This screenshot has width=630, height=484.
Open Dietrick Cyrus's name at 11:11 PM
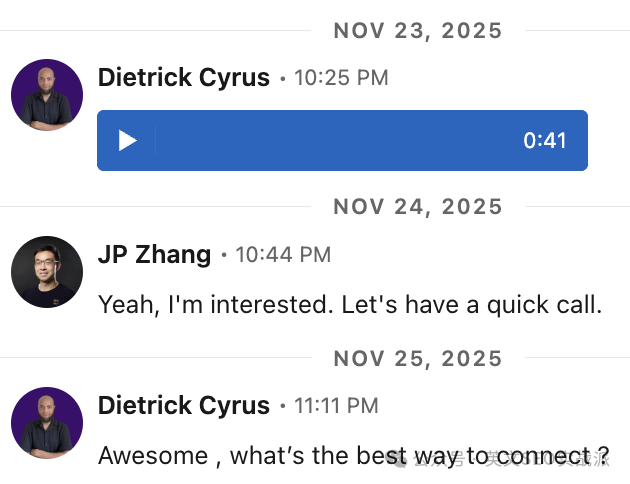click(184, 405)
